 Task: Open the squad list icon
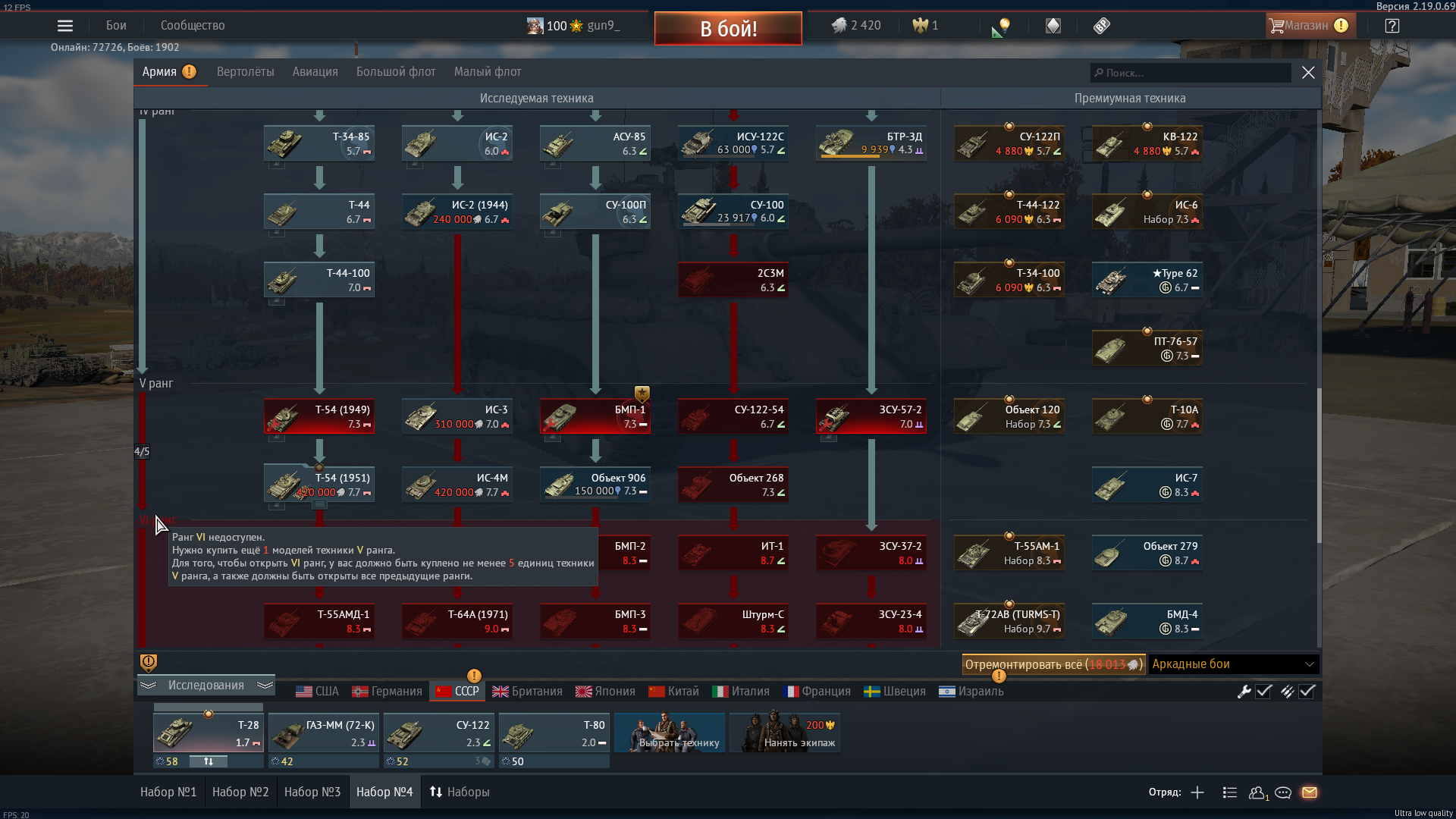point(1230,792)
